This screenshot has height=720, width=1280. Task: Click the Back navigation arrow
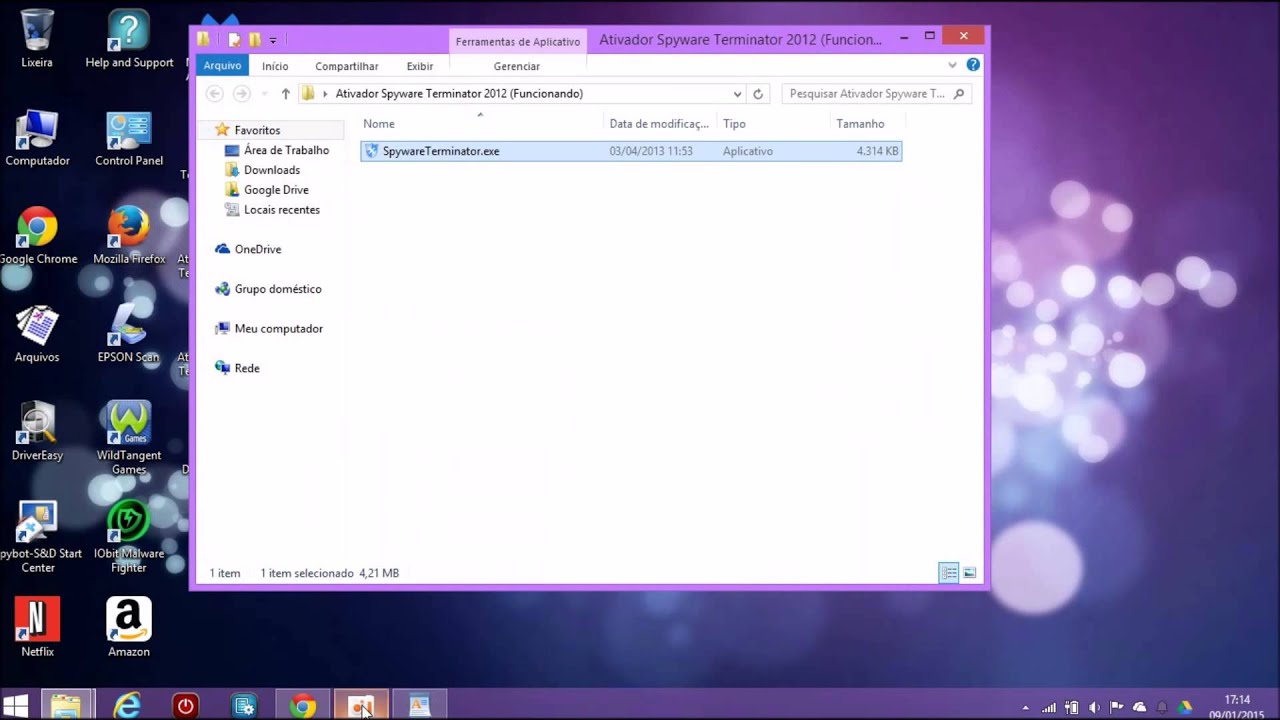(x=214, y=93)
